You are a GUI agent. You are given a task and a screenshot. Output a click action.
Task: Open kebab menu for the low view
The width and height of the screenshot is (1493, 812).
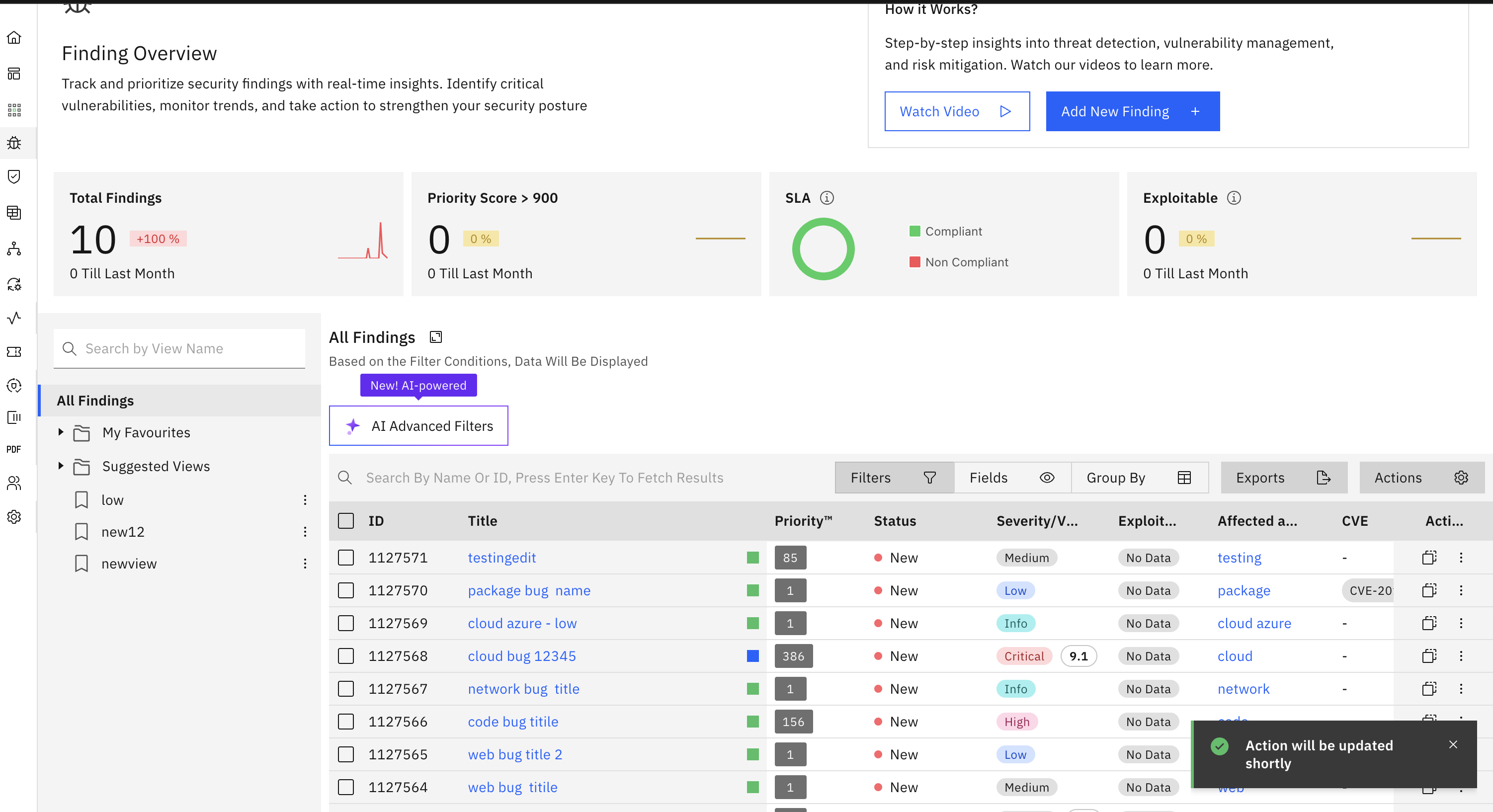[305, 500]
